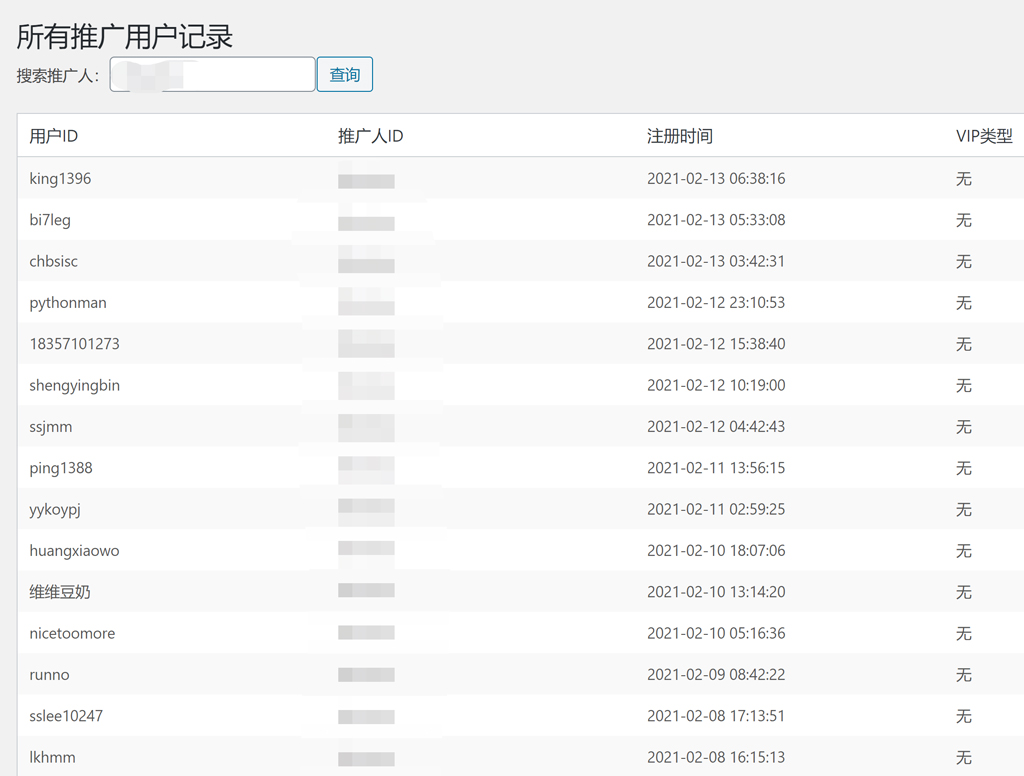This screenshot has width=1024, height=776.
Task: Select user ID huangxiaowo
Action: [74, 551]
